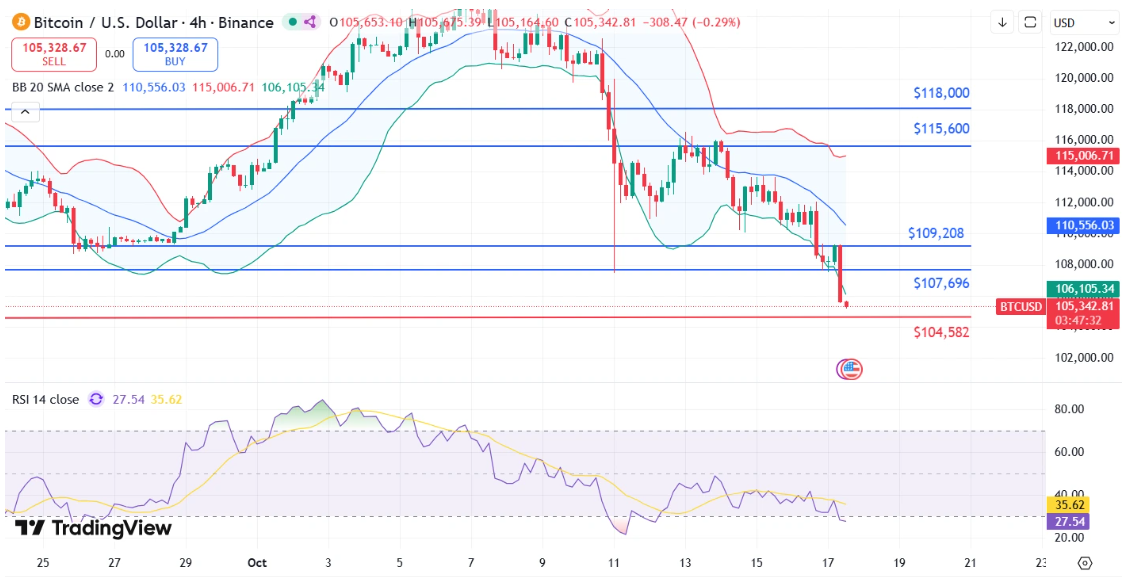Viewport: 1127px width, 581px height.
Task: Click the purple share/connection icon beside Binance
Action: (x=310, y=22)
